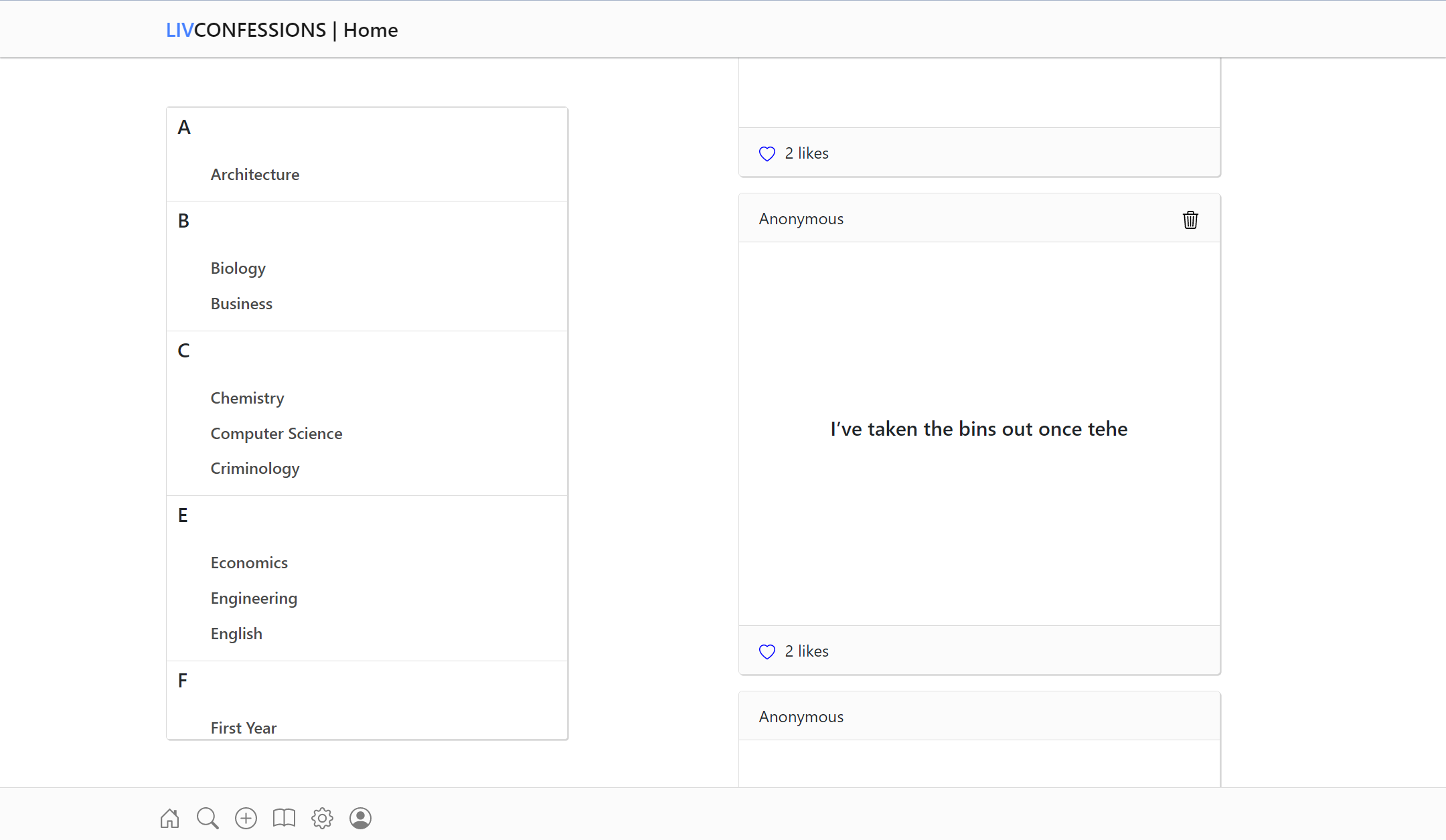Select Computer Science from the subject list

tap(276, 433)
